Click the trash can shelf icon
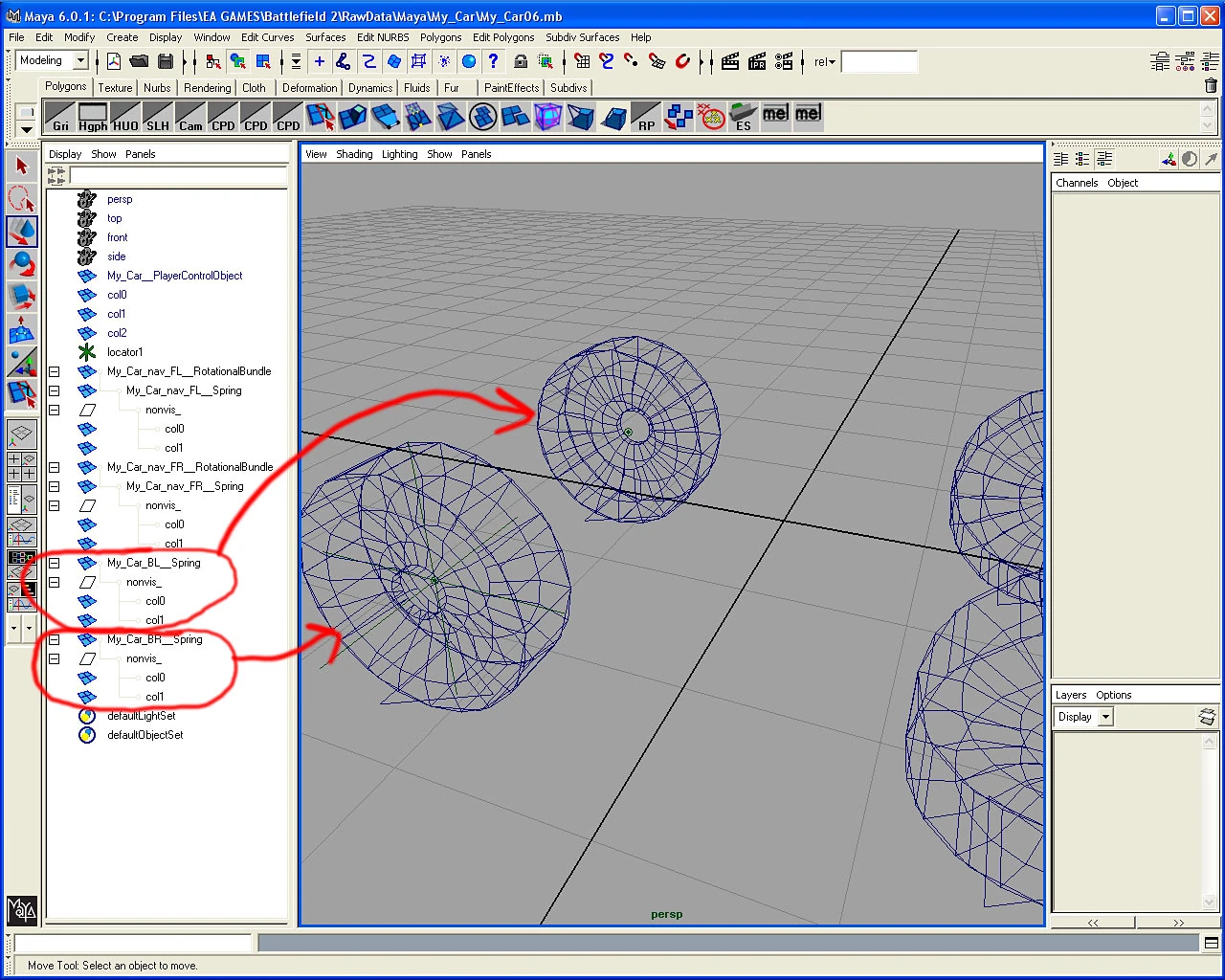 [x=1211, y=86]
